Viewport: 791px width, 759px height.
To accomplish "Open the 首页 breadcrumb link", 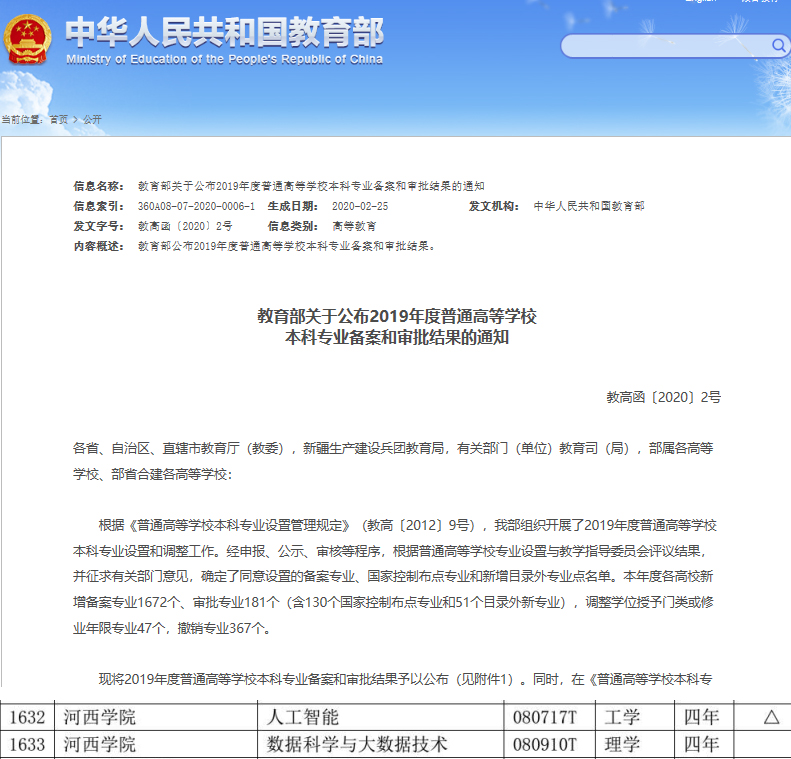I will click(59, 120).
